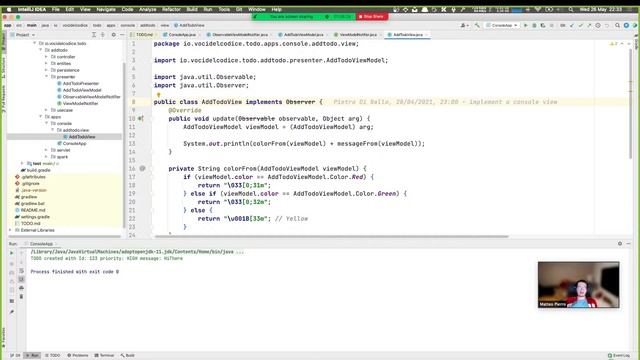Viewport: 640px width, 360px height.
Task: Open the Run configuration ConsoleApp dropdown
Action: 502,25
